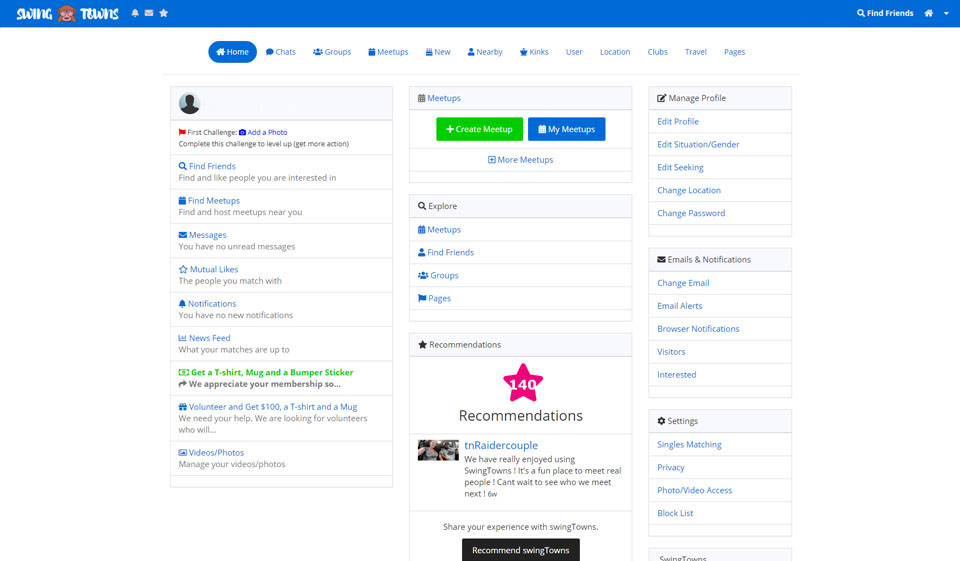
Task: Click the star icon in top bar
Action: click(163, 13)
